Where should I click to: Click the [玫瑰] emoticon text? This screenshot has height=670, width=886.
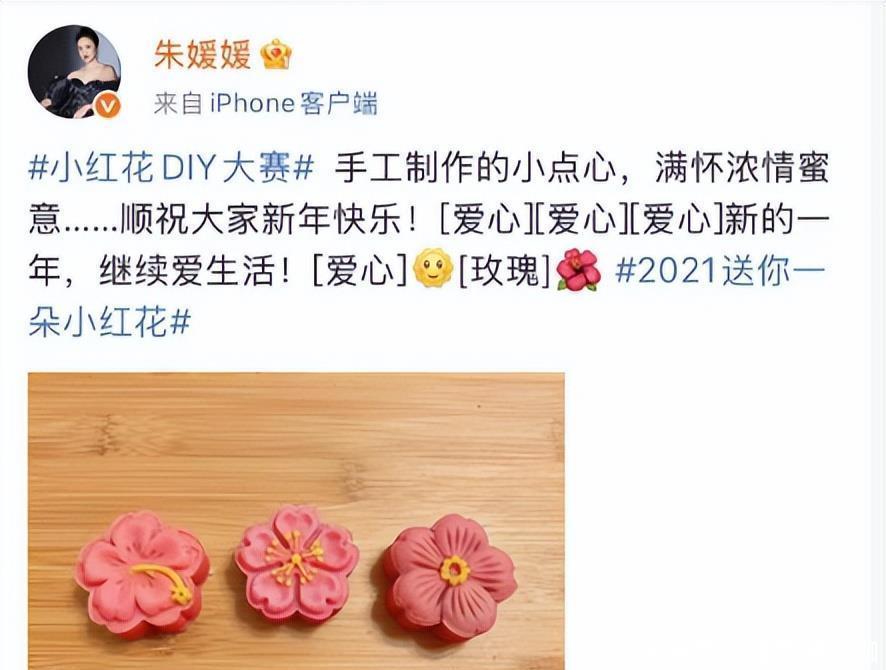[505, 271]
